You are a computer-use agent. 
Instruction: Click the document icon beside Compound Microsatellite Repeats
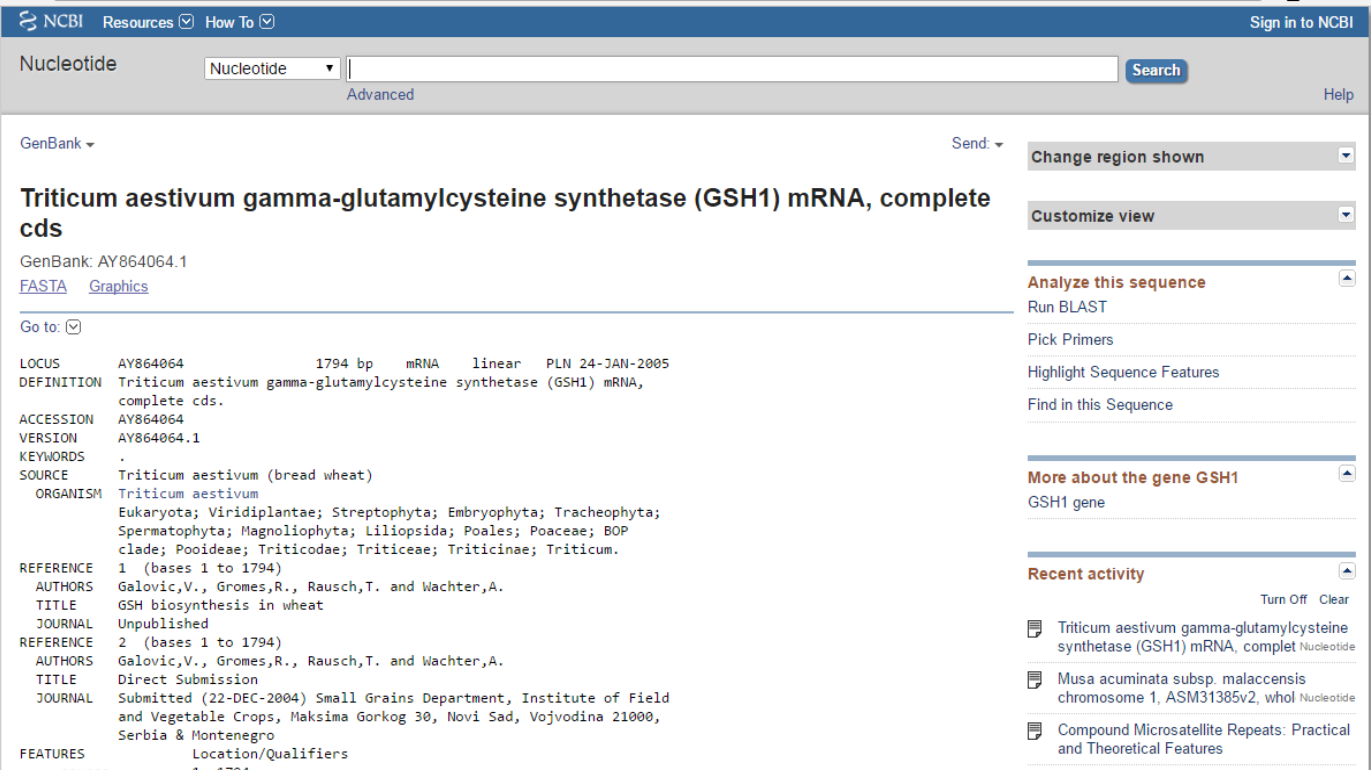coord(1035,731)
